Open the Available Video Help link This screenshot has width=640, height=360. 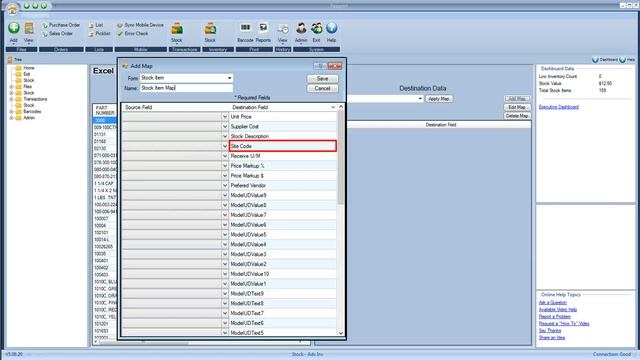pos(558,310)
